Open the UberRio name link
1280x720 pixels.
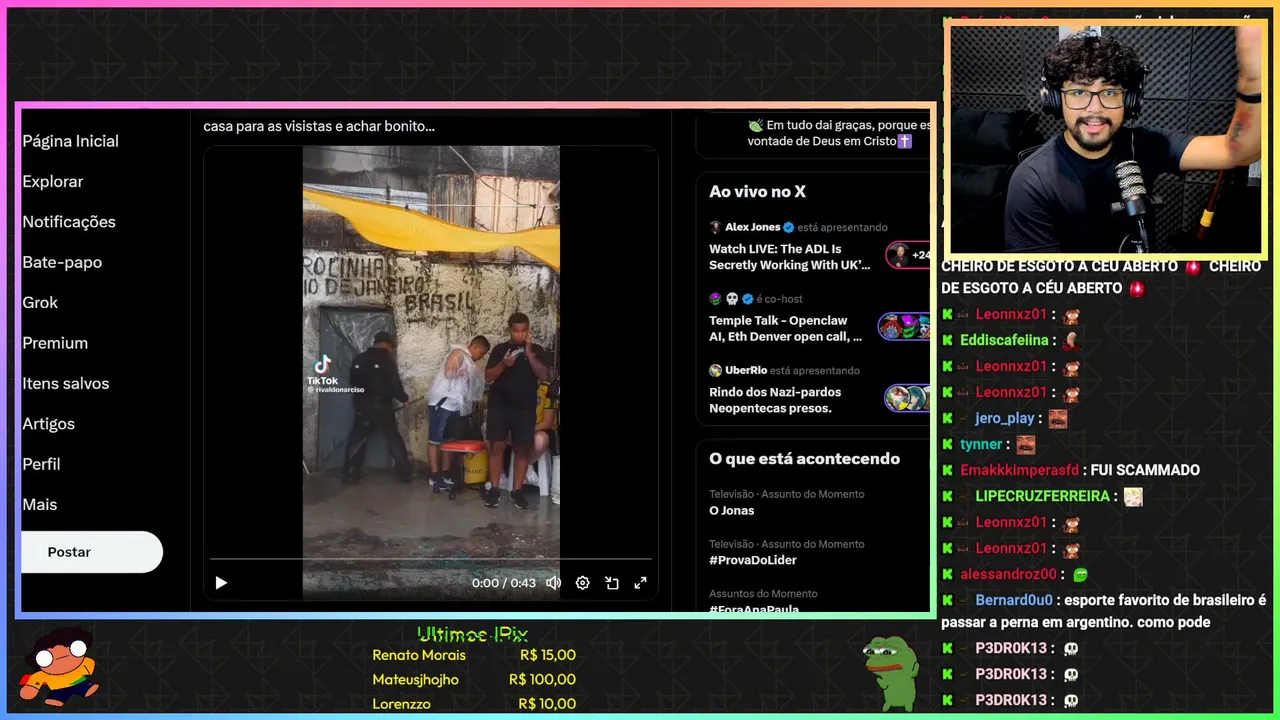pos(746,370)
